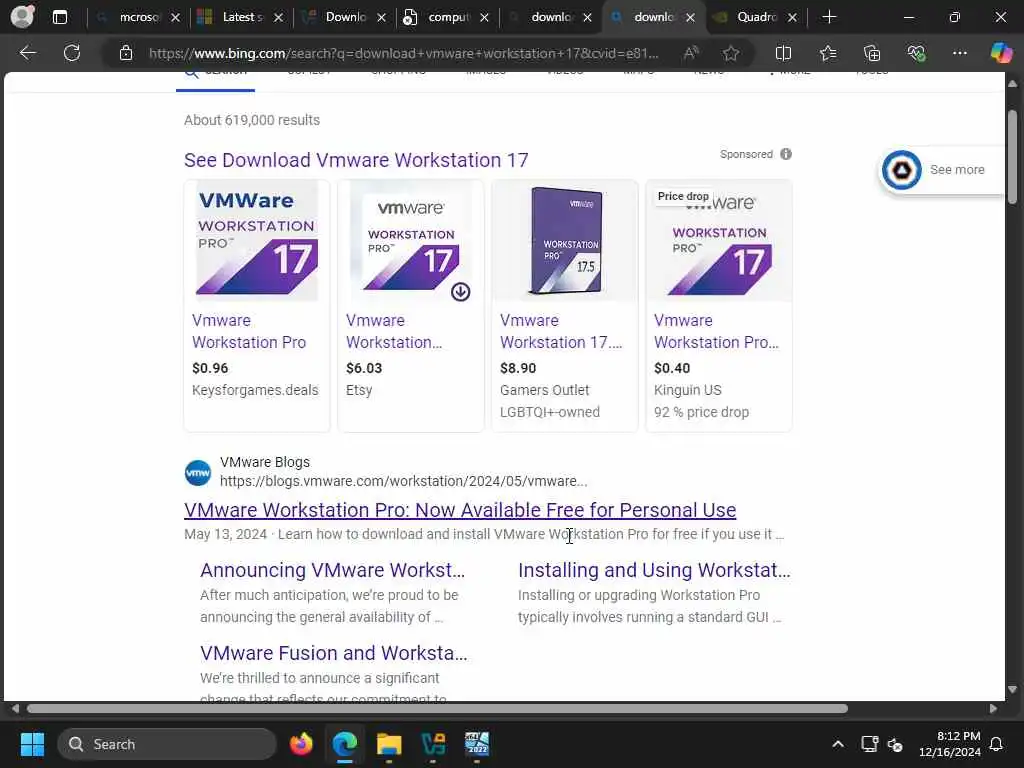
Task: Open the Gamers Outlet 17.5 box image
Action: pyautogui.click(x=565, y=241)
